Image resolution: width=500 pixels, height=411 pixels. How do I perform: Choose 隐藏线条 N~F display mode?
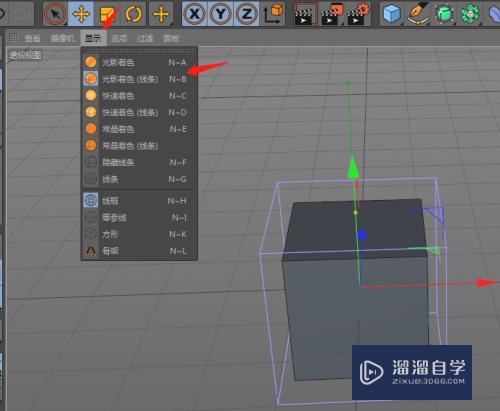139,162
